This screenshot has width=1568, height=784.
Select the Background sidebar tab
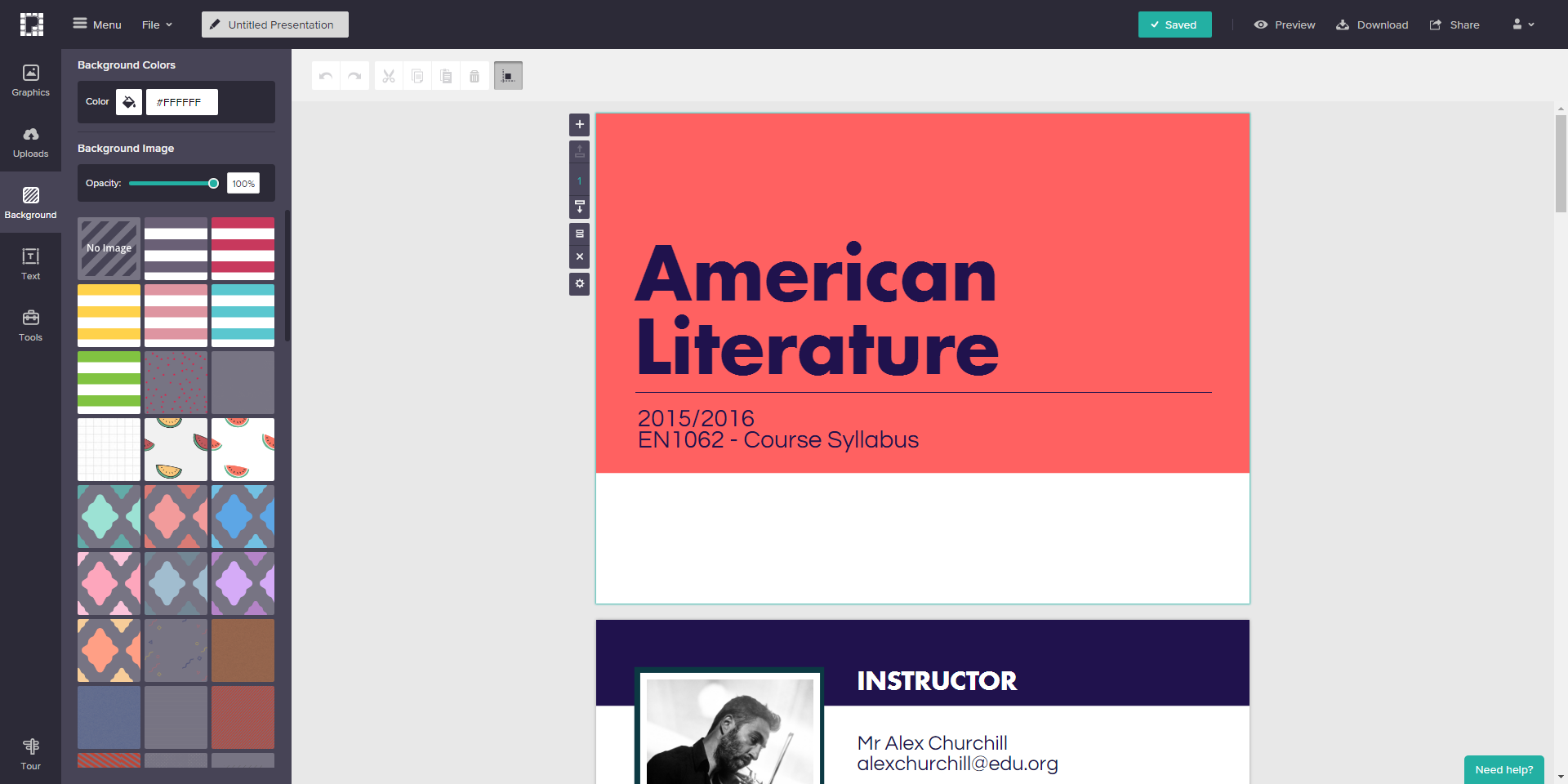(x=30, y=203)
